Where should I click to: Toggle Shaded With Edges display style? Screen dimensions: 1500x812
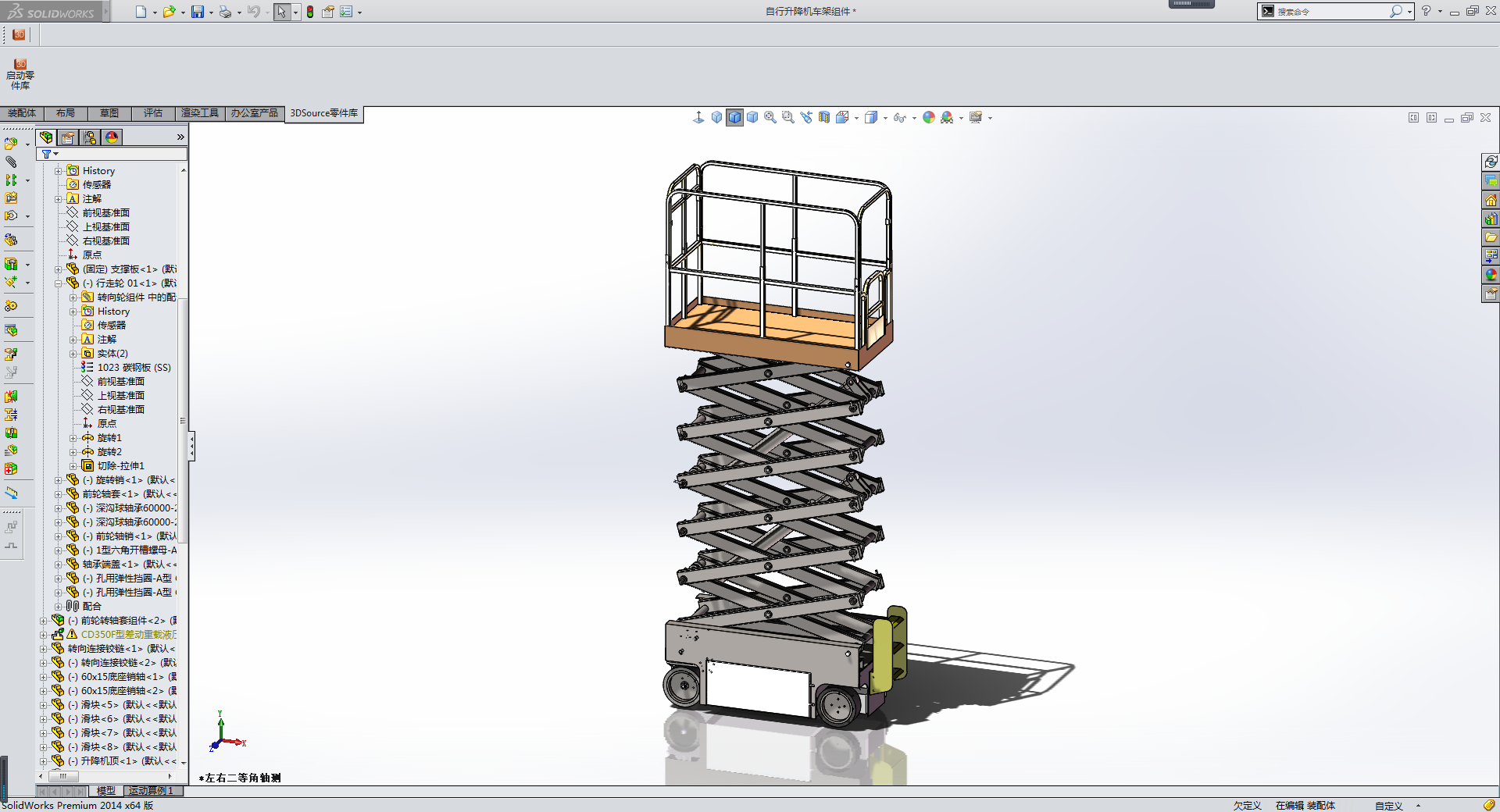pyautogui.click(x=734, y=117)
